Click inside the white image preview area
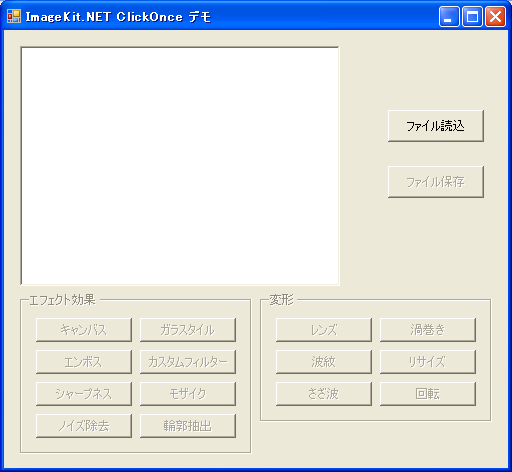Viewport: 512px width, 472px height. [180, 166]
